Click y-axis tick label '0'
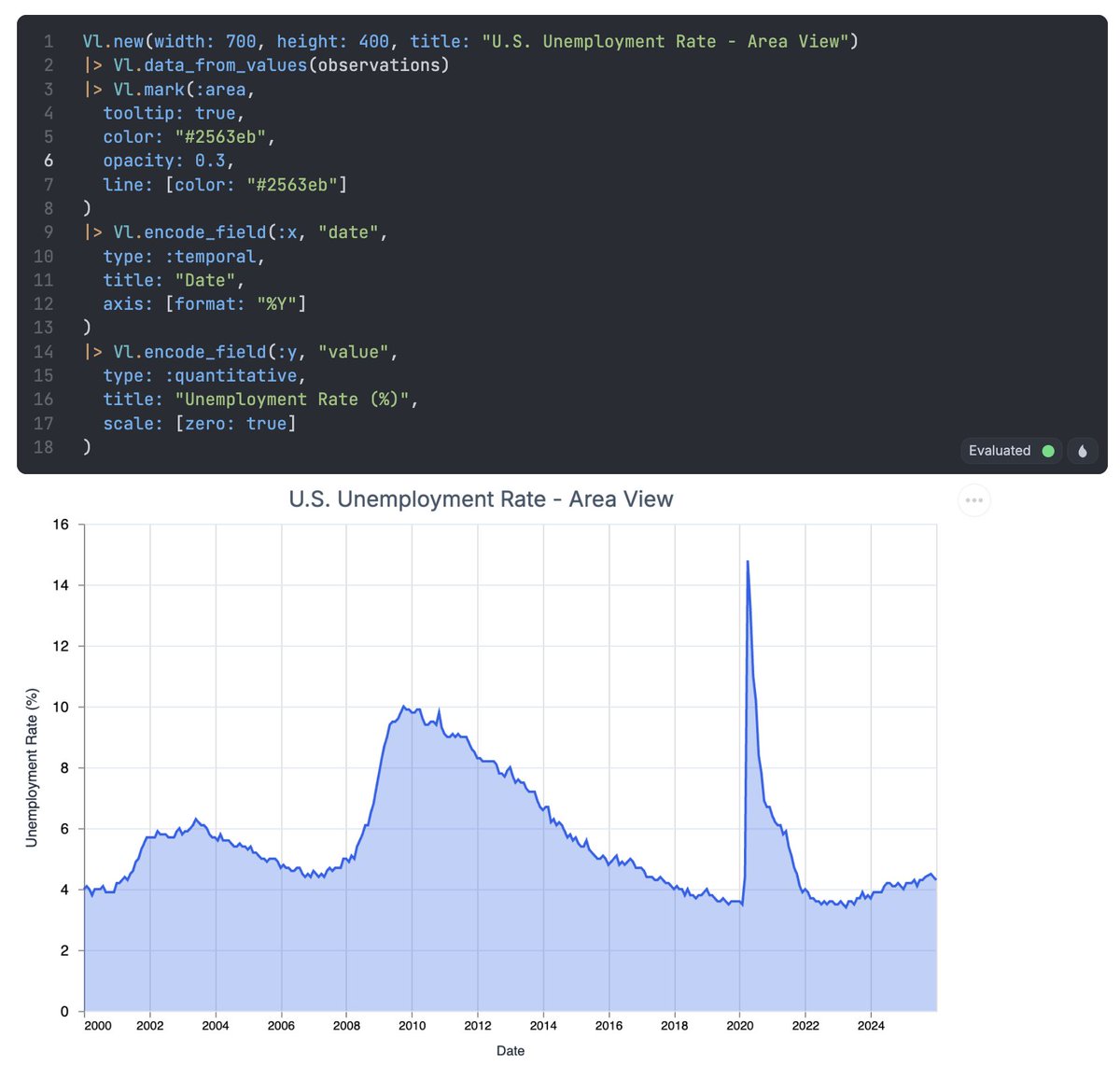 64,1012
